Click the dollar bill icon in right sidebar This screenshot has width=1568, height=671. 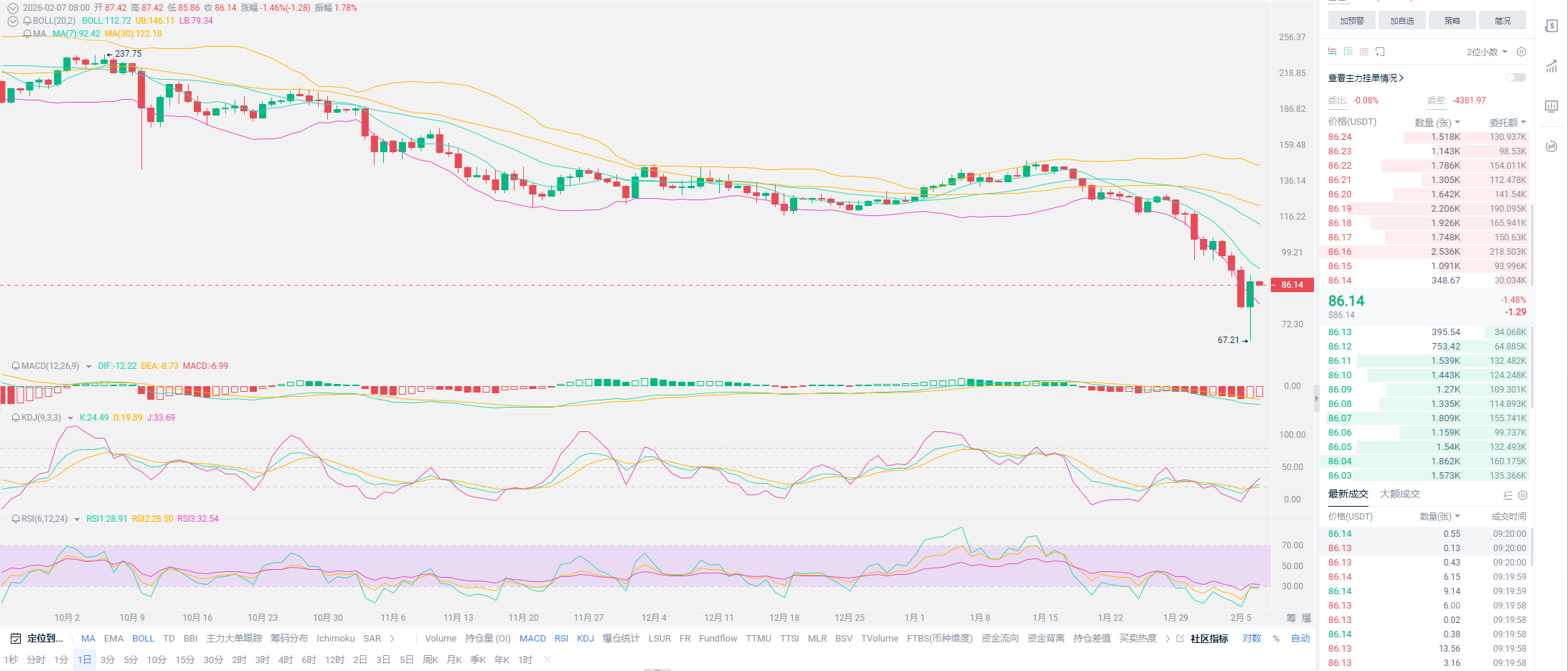pyautogui.click(x=1551, y=27)
